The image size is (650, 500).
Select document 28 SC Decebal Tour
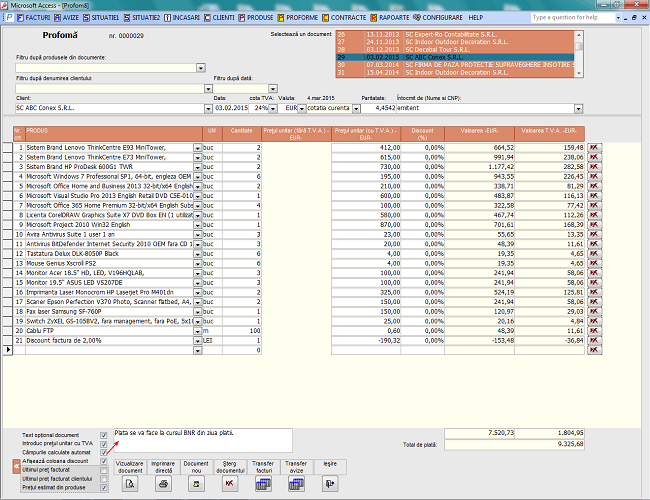point(455,50)
